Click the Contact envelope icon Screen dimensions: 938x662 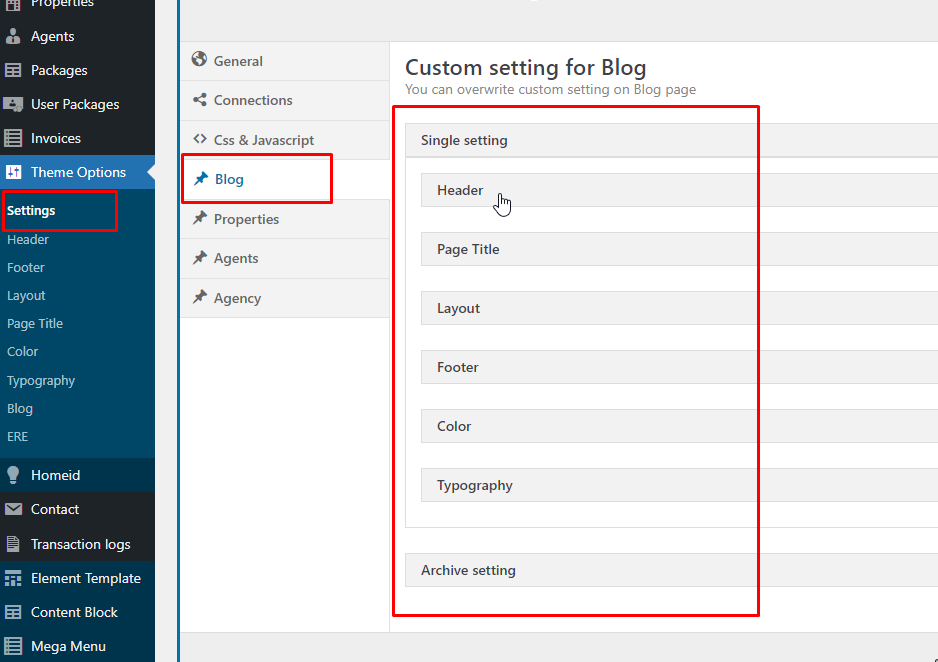(x=13, y=509)
